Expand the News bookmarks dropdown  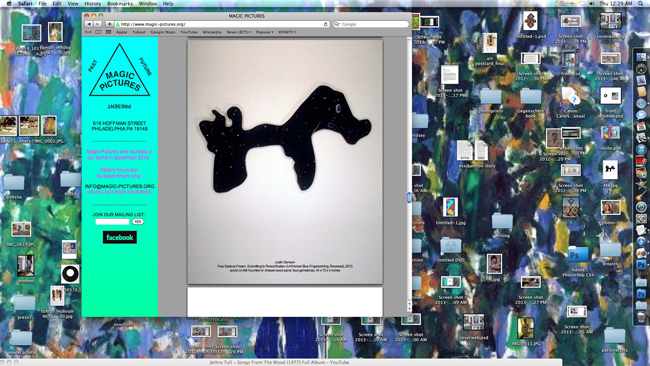coord(239,32)
